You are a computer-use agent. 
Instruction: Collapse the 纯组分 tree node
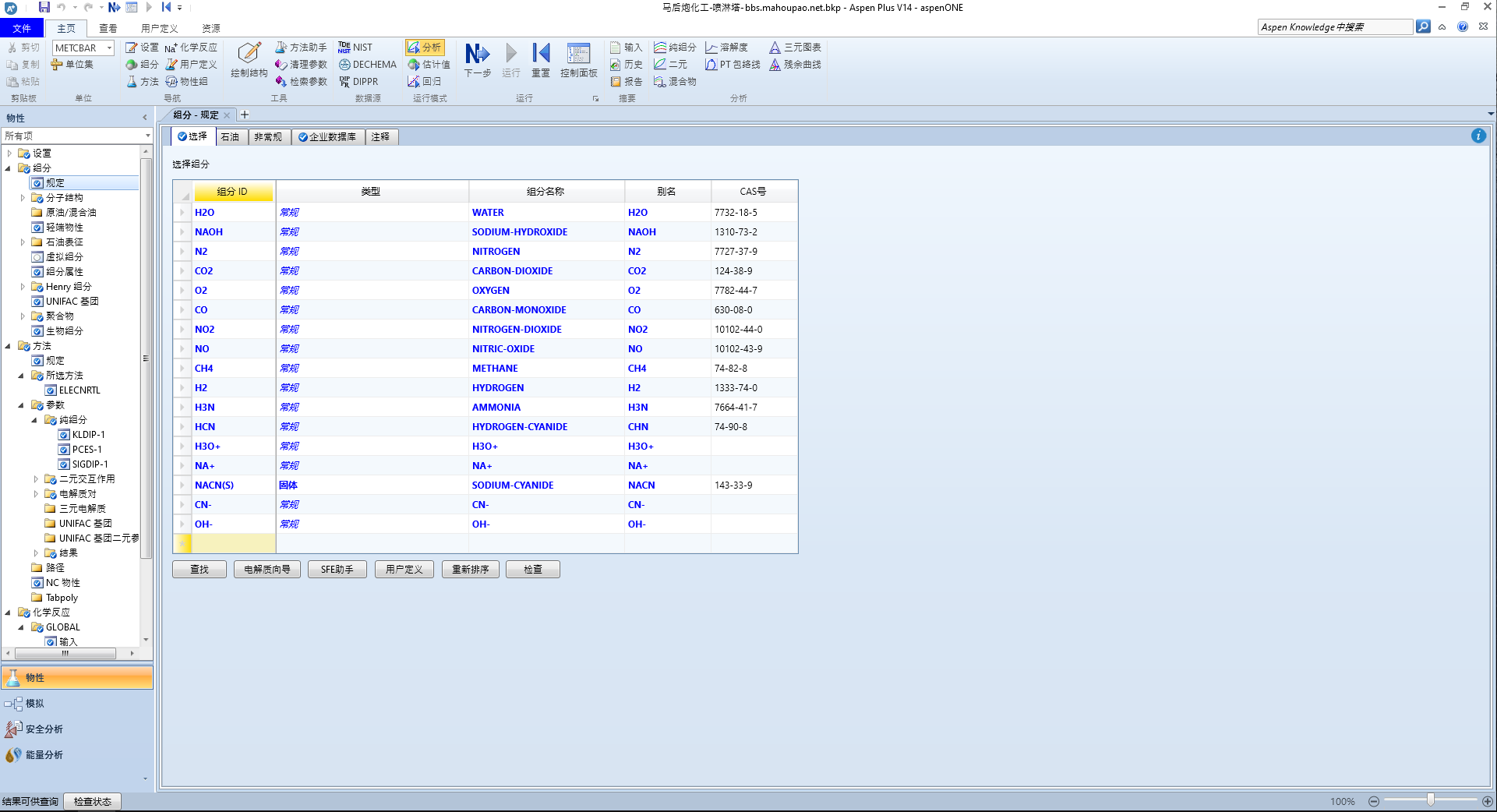click(x=35, y=420)
